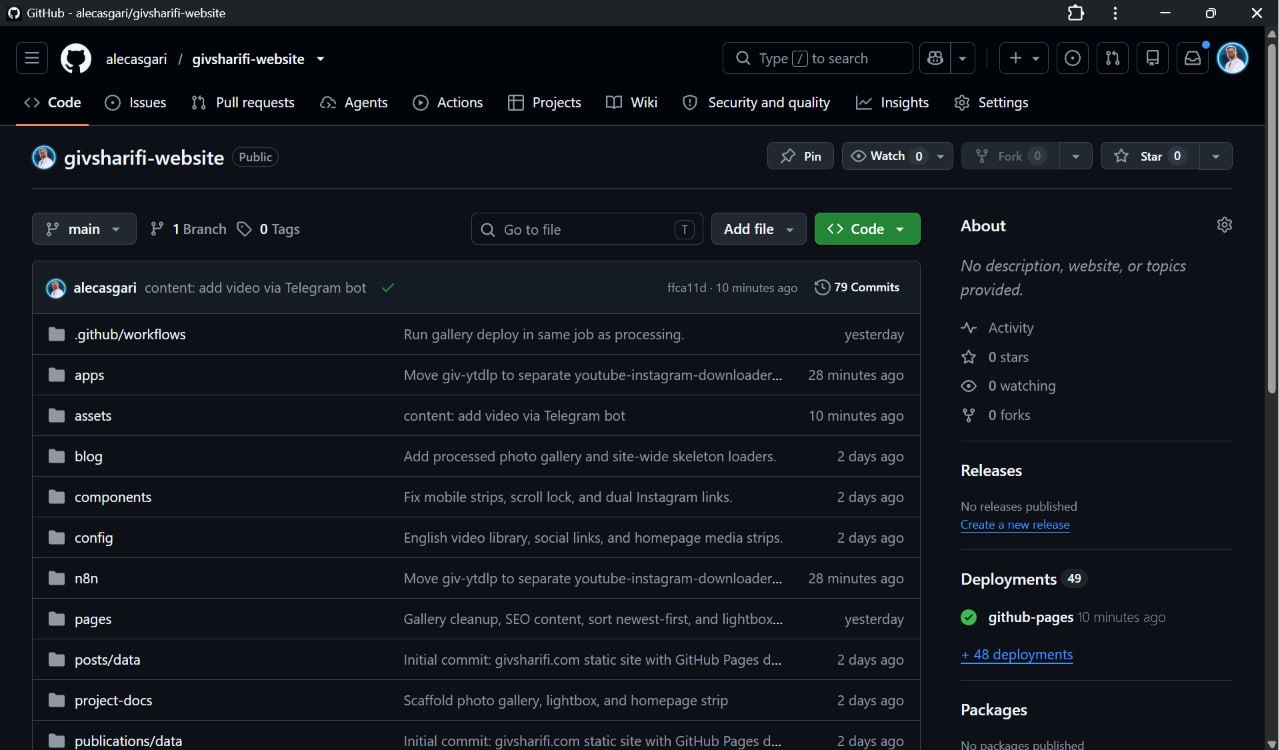
Task: Expand the repository switcher caret beside givsharifi-website
Action: [320, 59]
